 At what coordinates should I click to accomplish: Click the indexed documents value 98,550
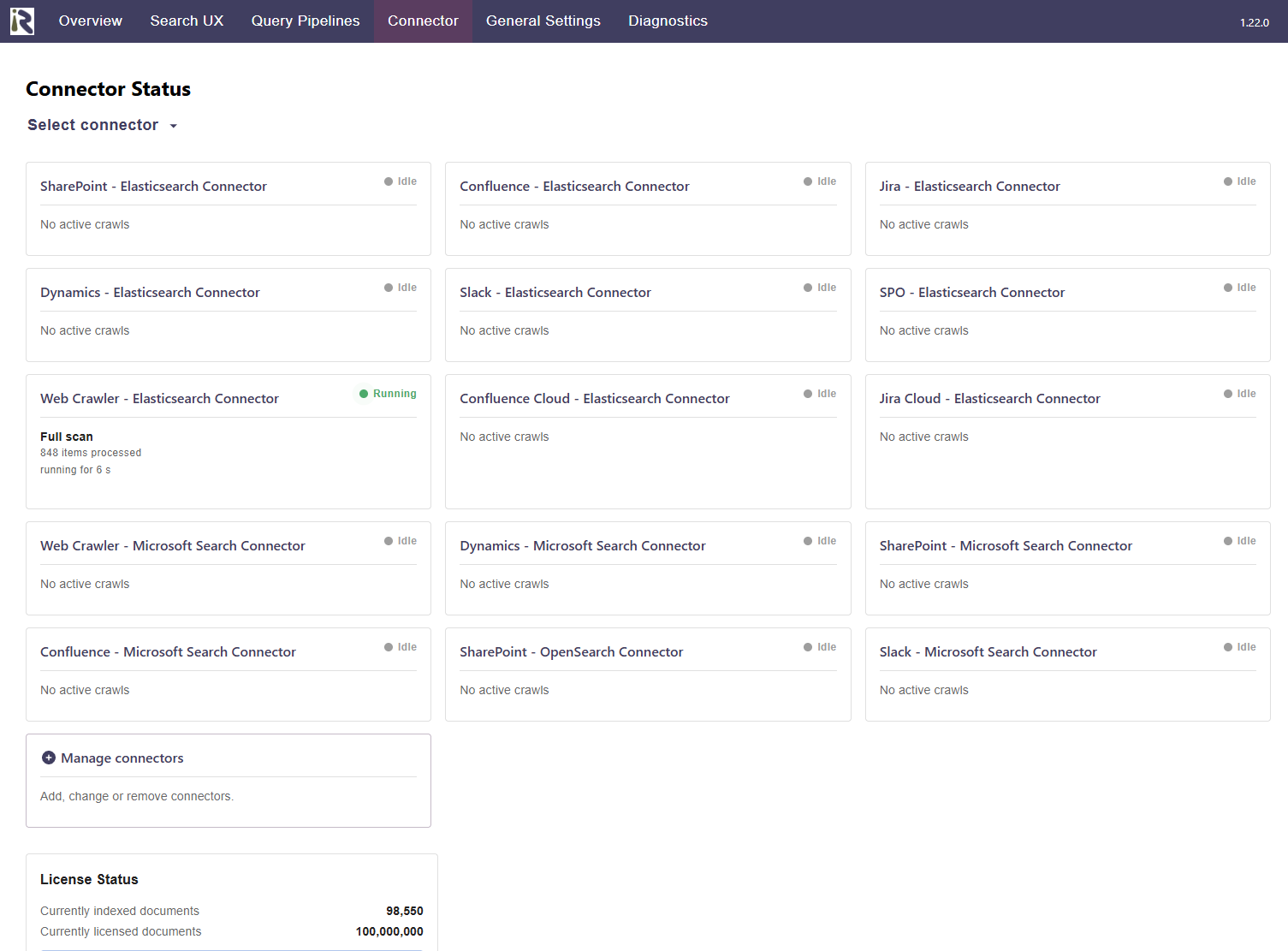click(x=405, y=911)
